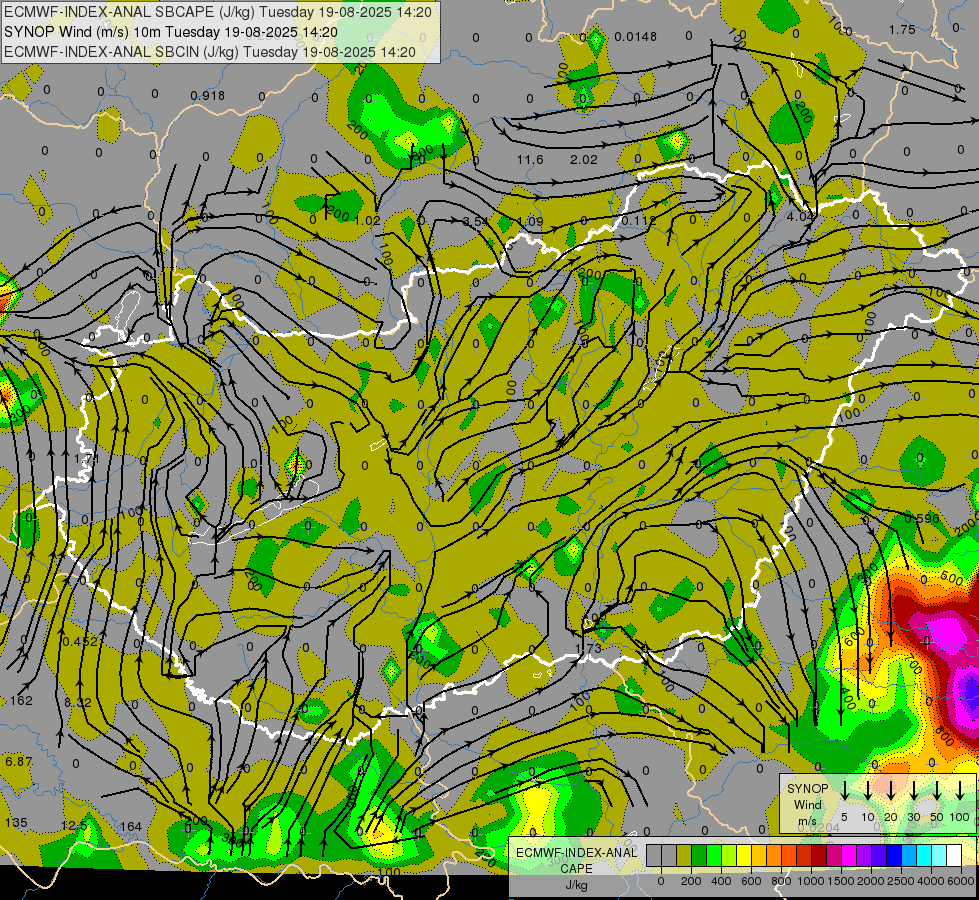Pick the first gray swatch left of 0 tick
The width and height of the screenshot is (979, 900).
[654, 856]
